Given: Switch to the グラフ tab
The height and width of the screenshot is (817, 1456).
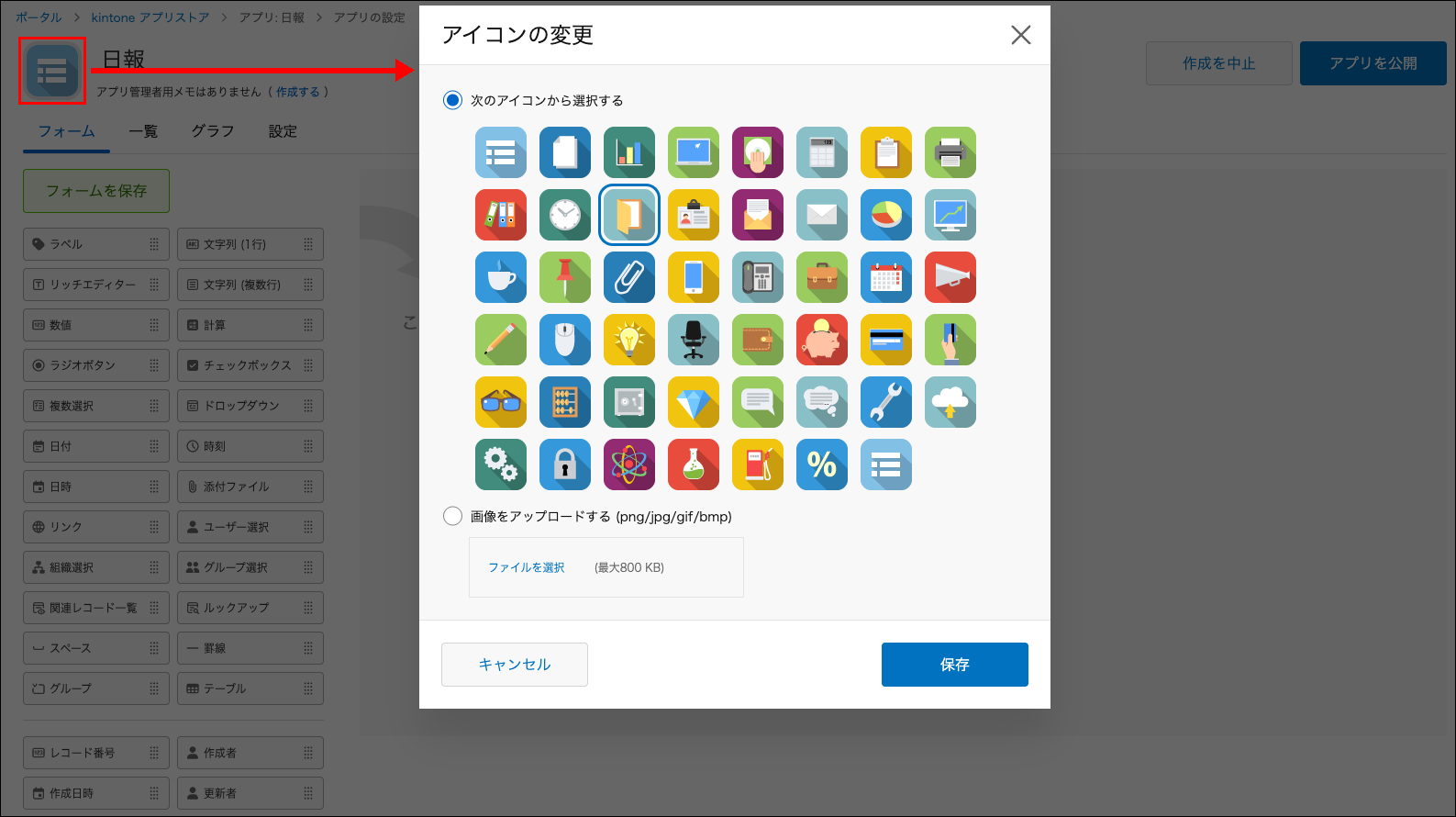Looking at the screenshot, I should pos(213,131).
